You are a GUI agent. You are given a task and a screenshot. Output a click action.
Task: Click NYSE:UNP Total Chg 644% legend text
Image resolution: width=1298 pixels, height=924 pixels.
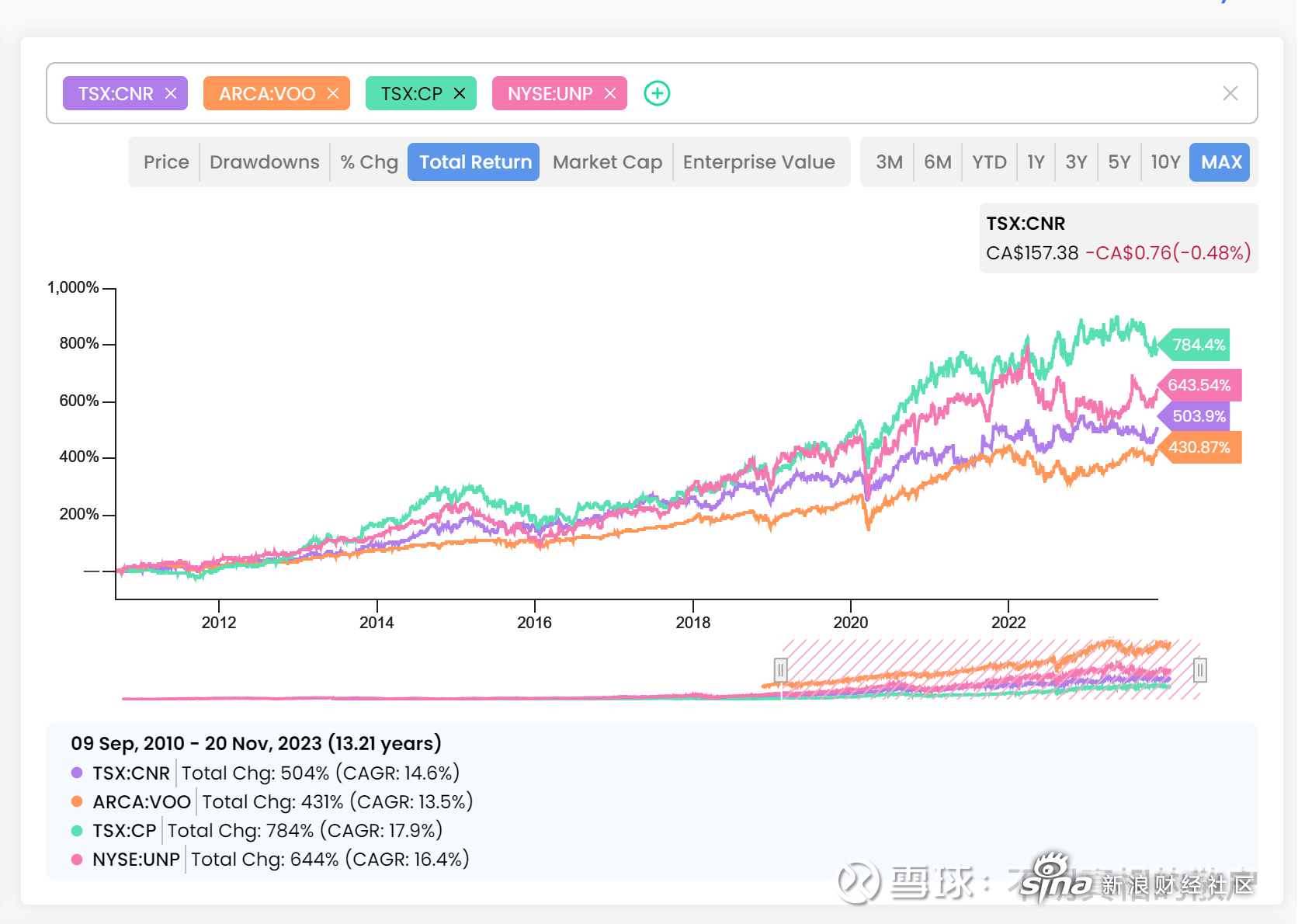pyautogui.click(x=331, y=859)
